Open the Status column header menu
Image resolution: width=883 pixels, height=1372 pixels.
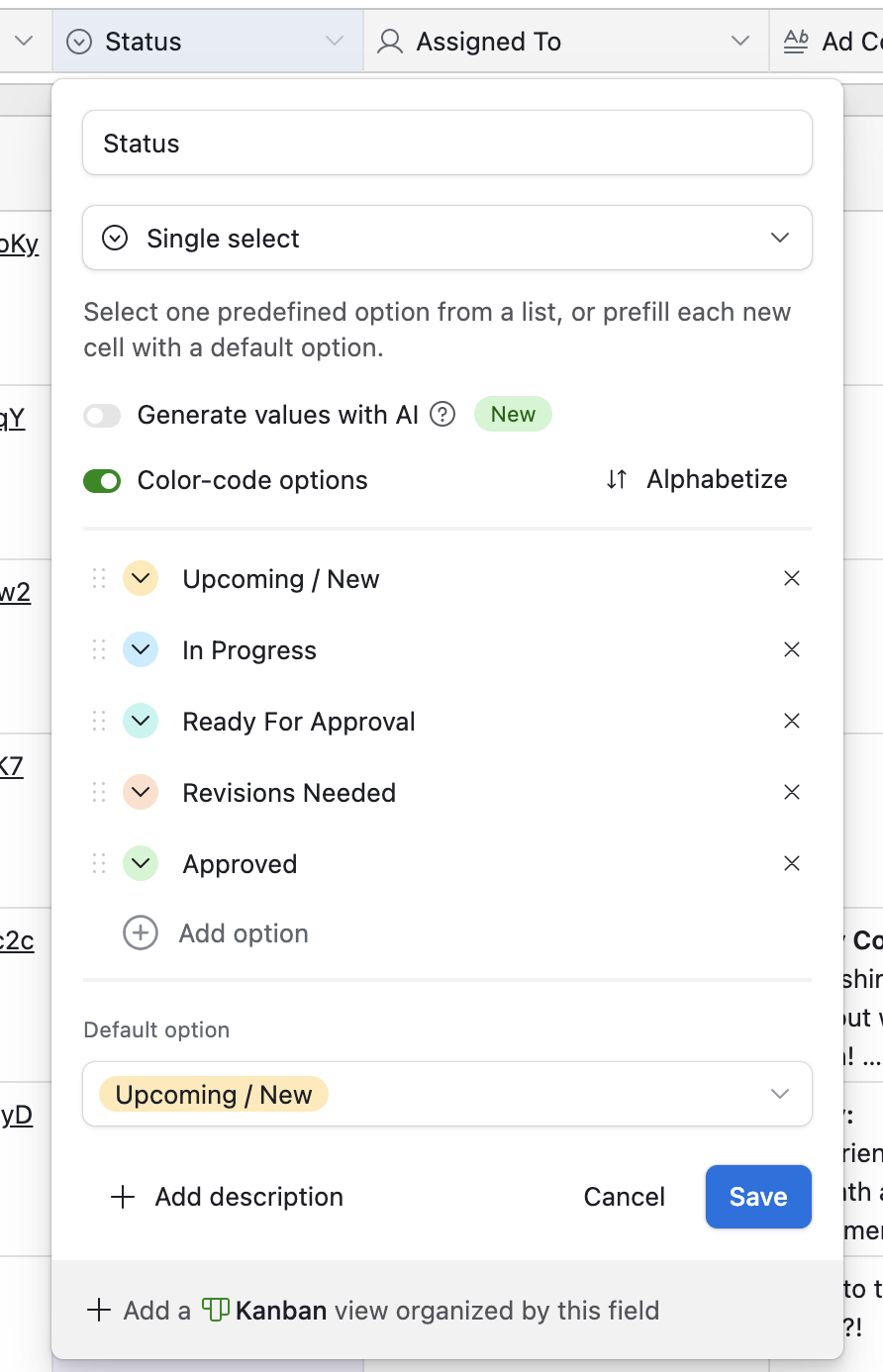(x=335, y=41)
